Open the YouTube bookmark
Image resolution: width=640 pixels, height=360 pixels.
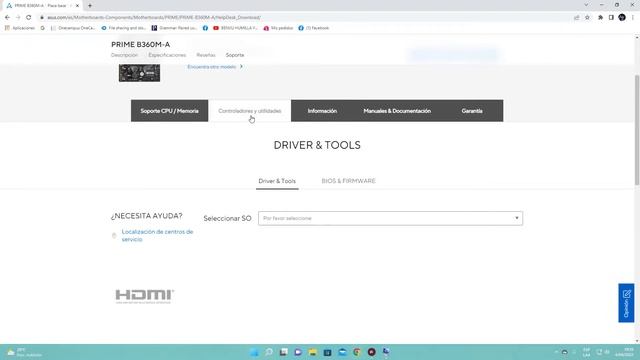235,28
